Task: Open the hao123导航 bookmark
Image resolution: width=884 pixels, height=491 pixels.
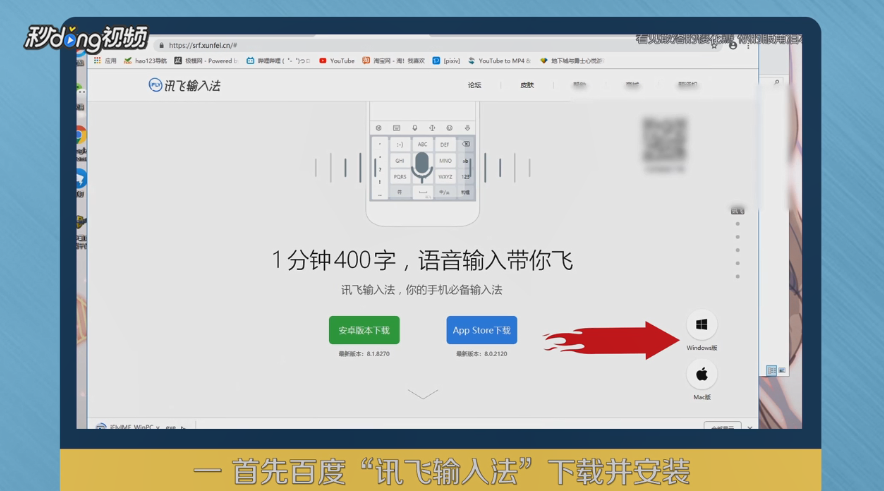Action: (145, 60)
